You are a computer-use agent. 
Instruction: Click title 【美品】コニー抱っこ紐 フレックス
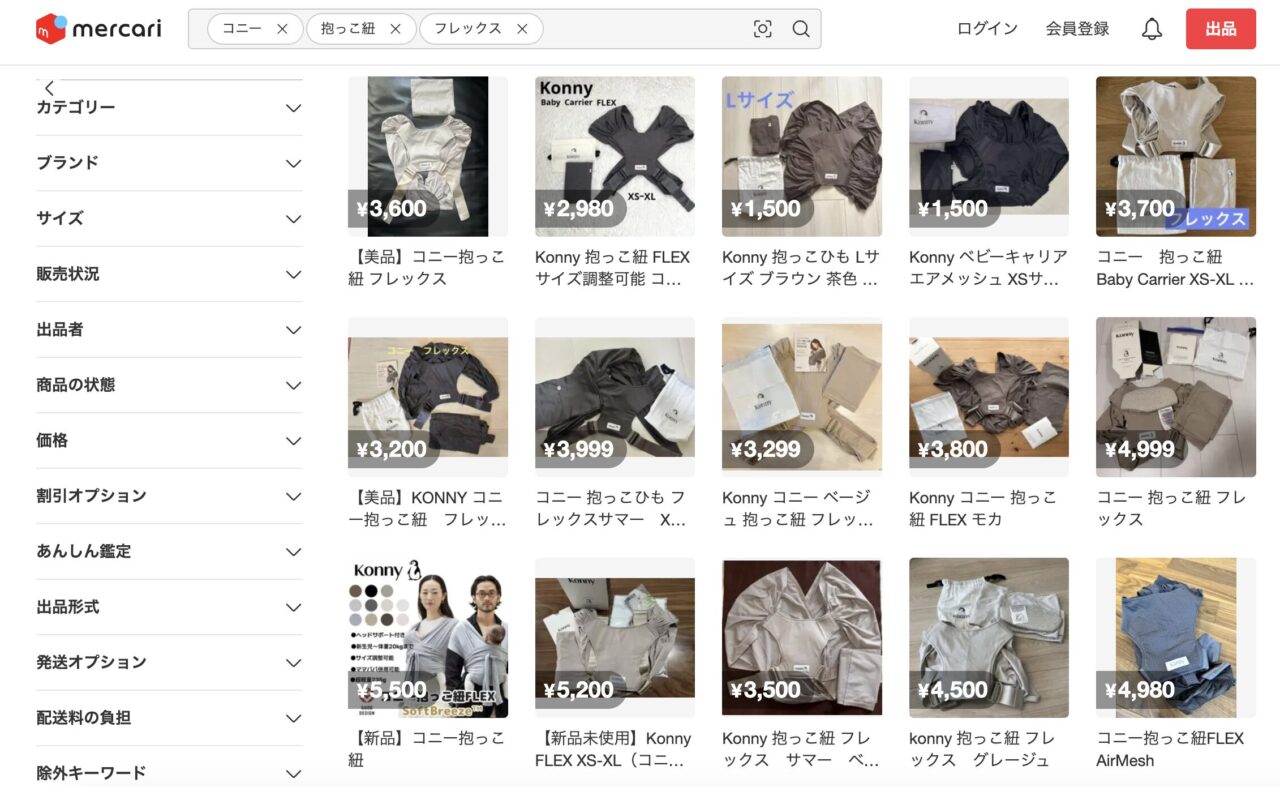[427, 268]
